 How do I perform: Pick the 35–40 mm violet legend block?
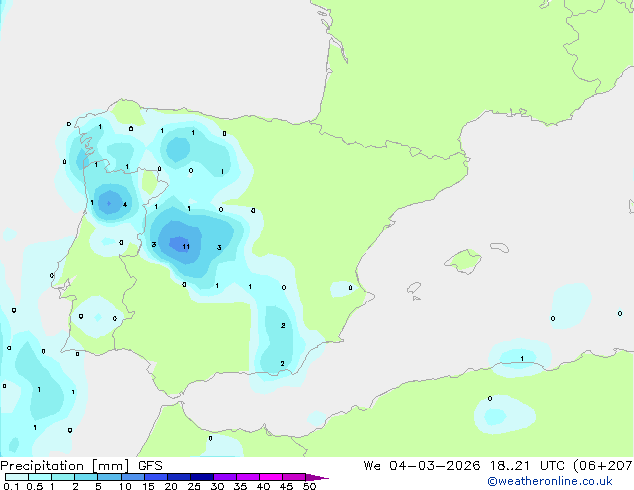point(248,477)
